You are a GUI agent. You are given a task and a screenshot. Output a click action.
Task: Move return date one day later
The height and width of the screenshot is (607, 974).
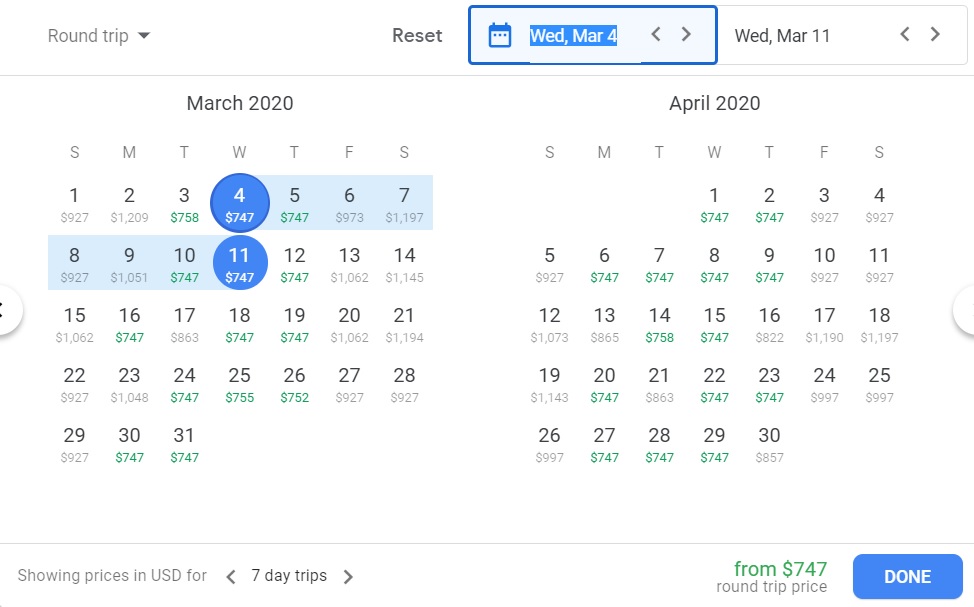(x=935, y=34)
